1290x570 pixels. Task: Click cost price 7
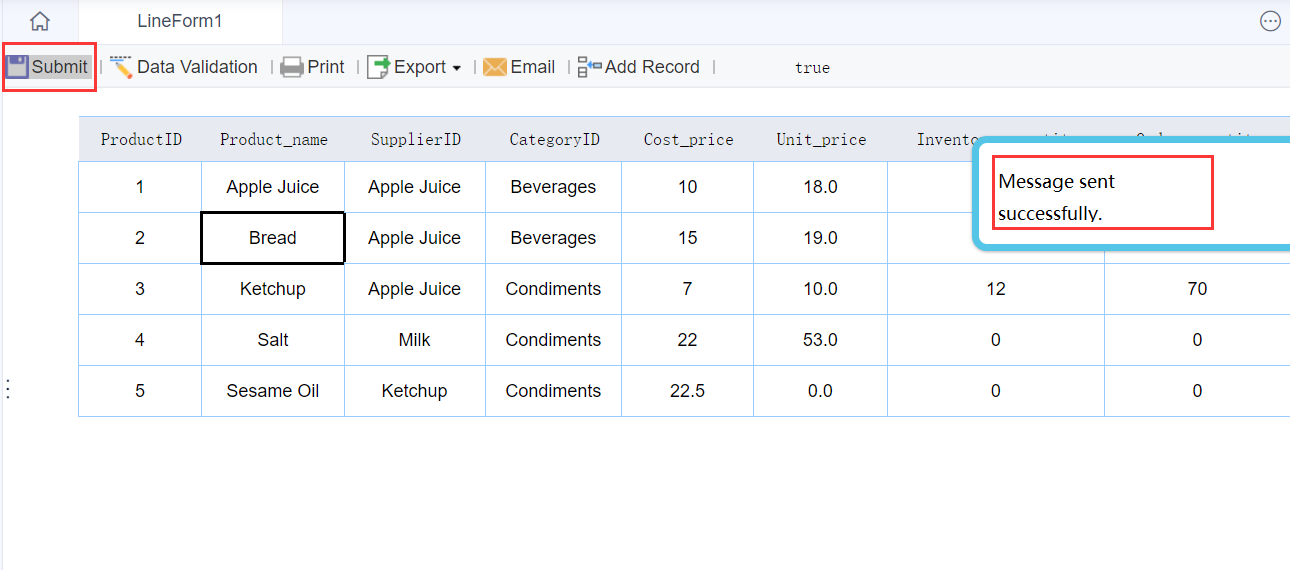point(688,289)
